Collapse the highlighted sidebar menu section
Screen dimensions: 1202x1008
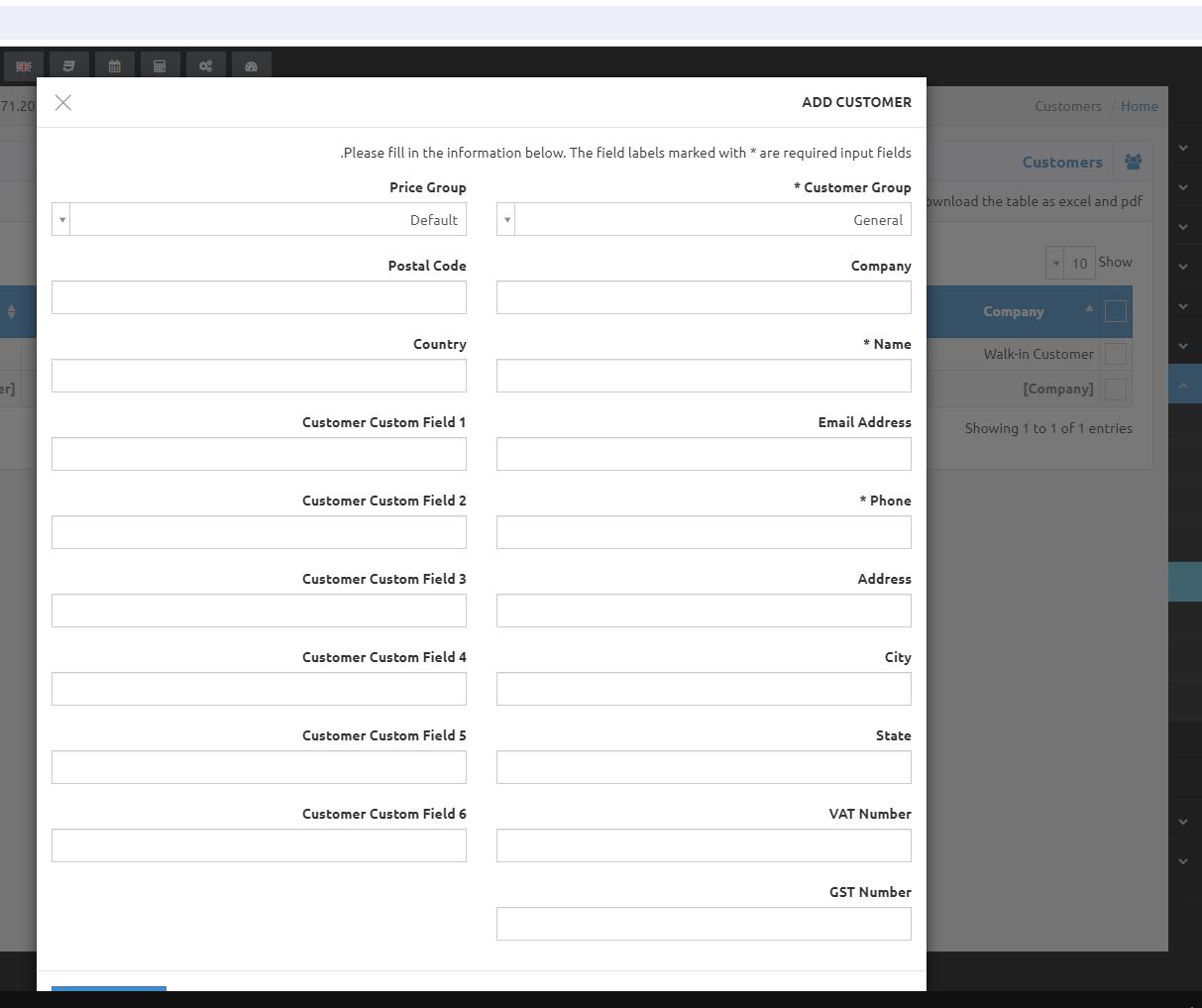(x=1183, y=386)
